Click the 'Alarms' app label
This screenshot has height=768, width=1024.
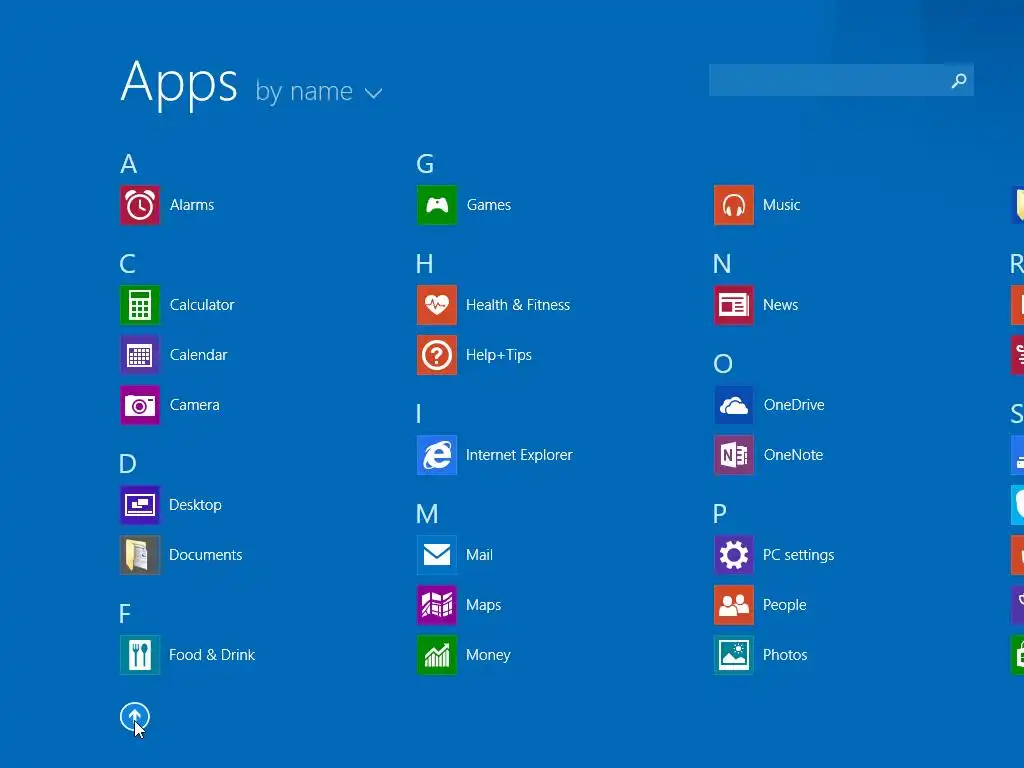192,205
